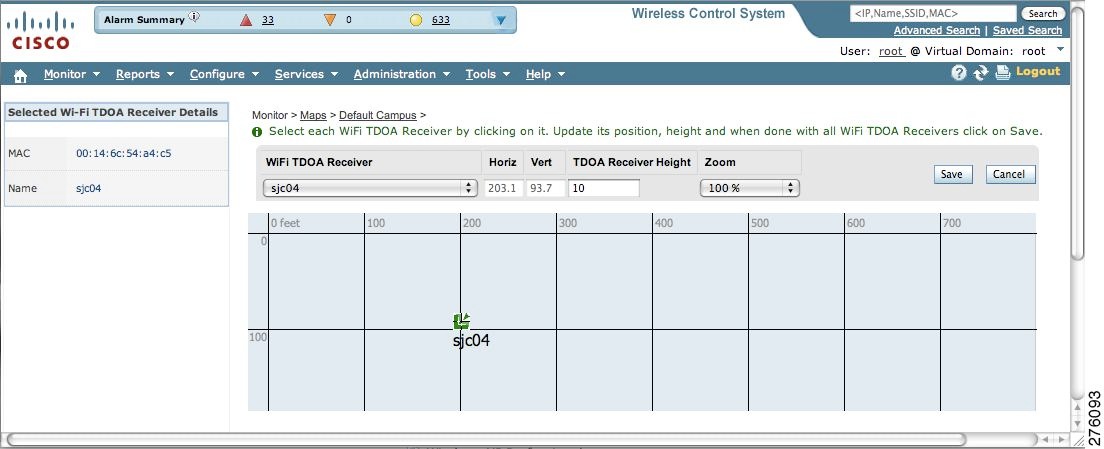Viewport: 1104px width, 449px height.
Task: Open Zoom 100 % dropdown
Action: coord(750,188)
